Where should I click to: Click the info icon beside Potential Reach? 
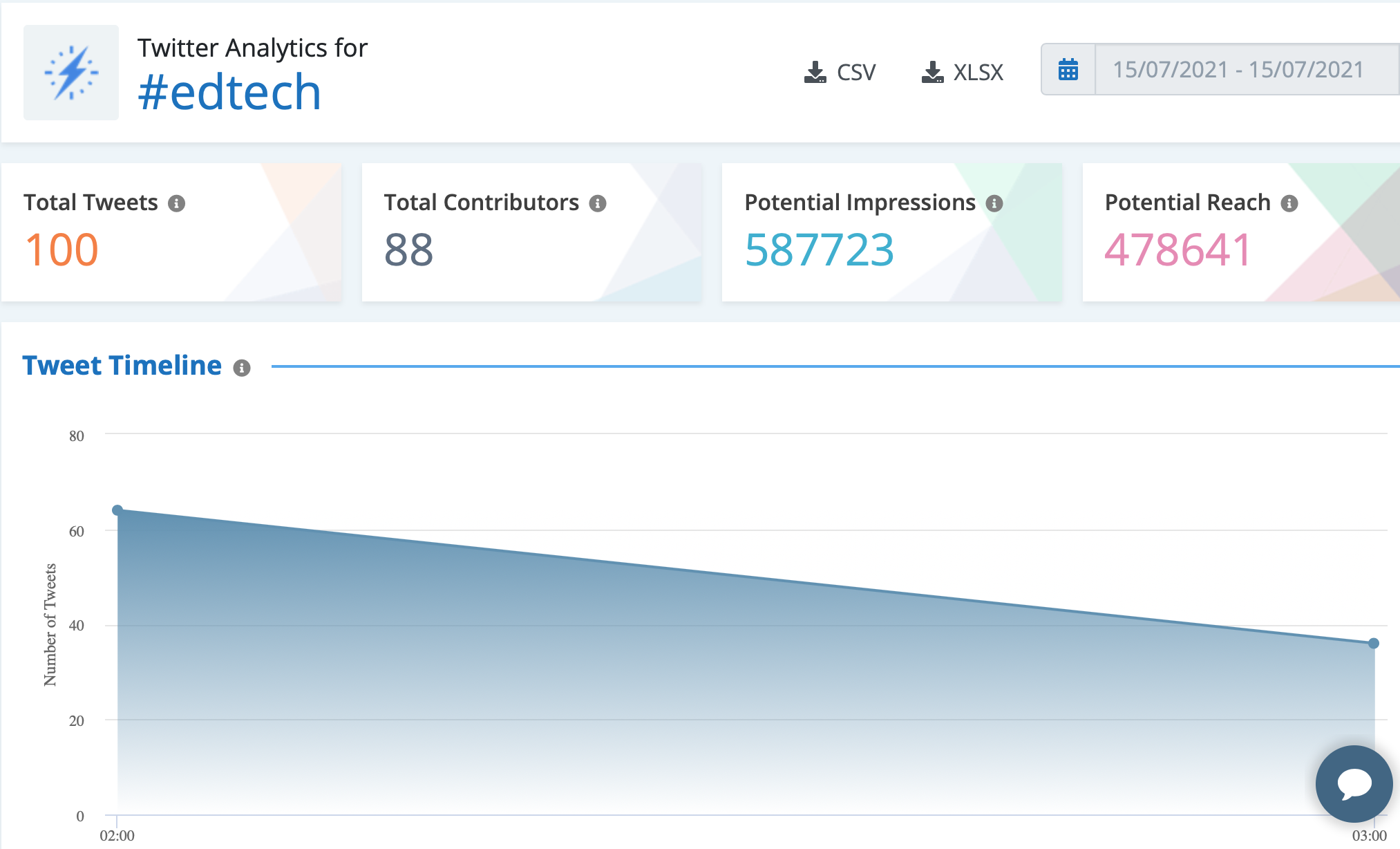(1289, 203)
